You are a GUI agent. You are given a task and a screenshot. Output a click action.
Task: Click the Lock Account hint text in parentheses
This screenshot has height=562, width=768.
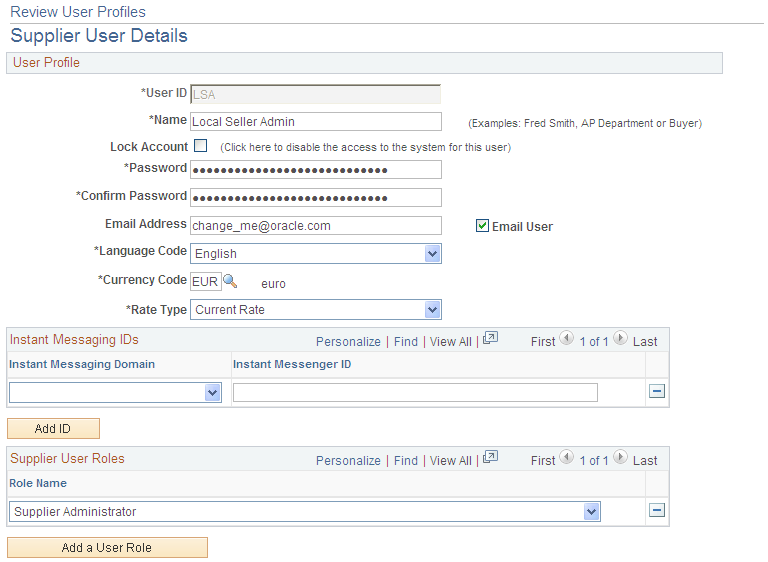coord(365,147)
